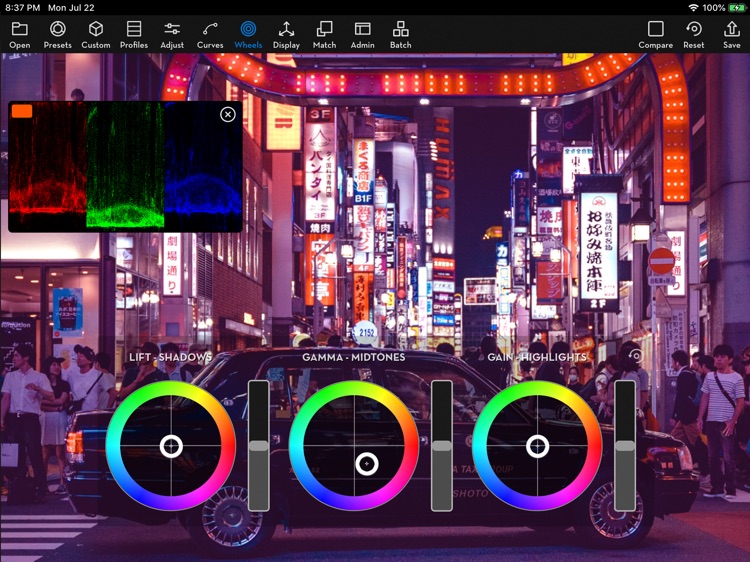750x562 pixels.
Task: Click the orange swatch in the histogram panel
Action: [21, 111]
